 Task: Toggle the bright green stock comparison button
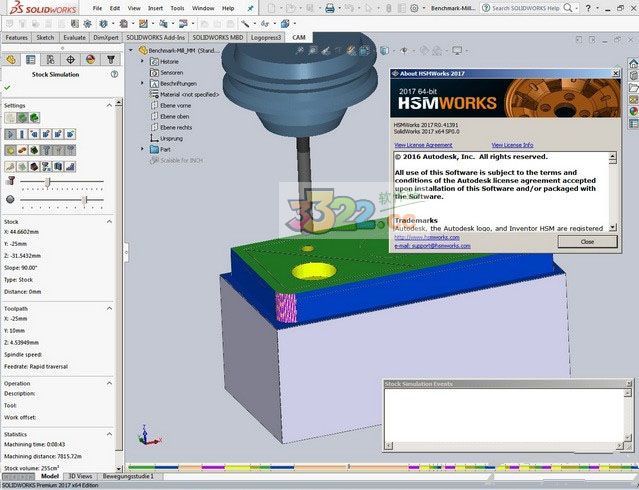click(34, 118)
